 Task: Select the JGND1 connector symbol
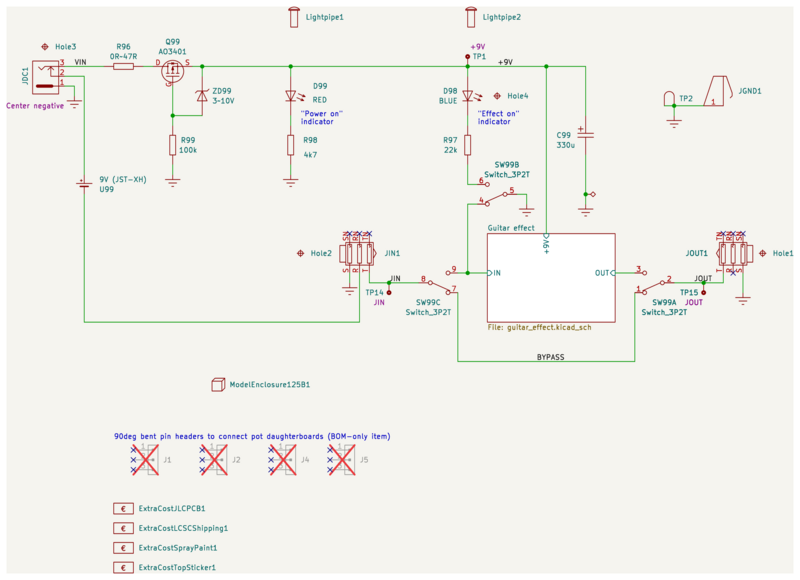pyautogui.click(x=718, y=91)
